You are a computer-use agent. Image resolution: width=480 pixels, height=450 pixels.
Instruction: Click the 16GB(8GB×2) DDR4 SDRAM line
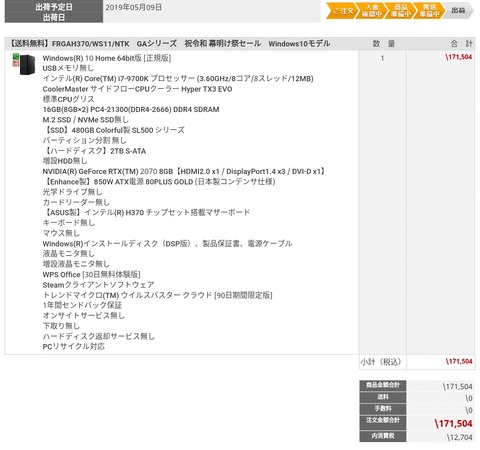131,110
